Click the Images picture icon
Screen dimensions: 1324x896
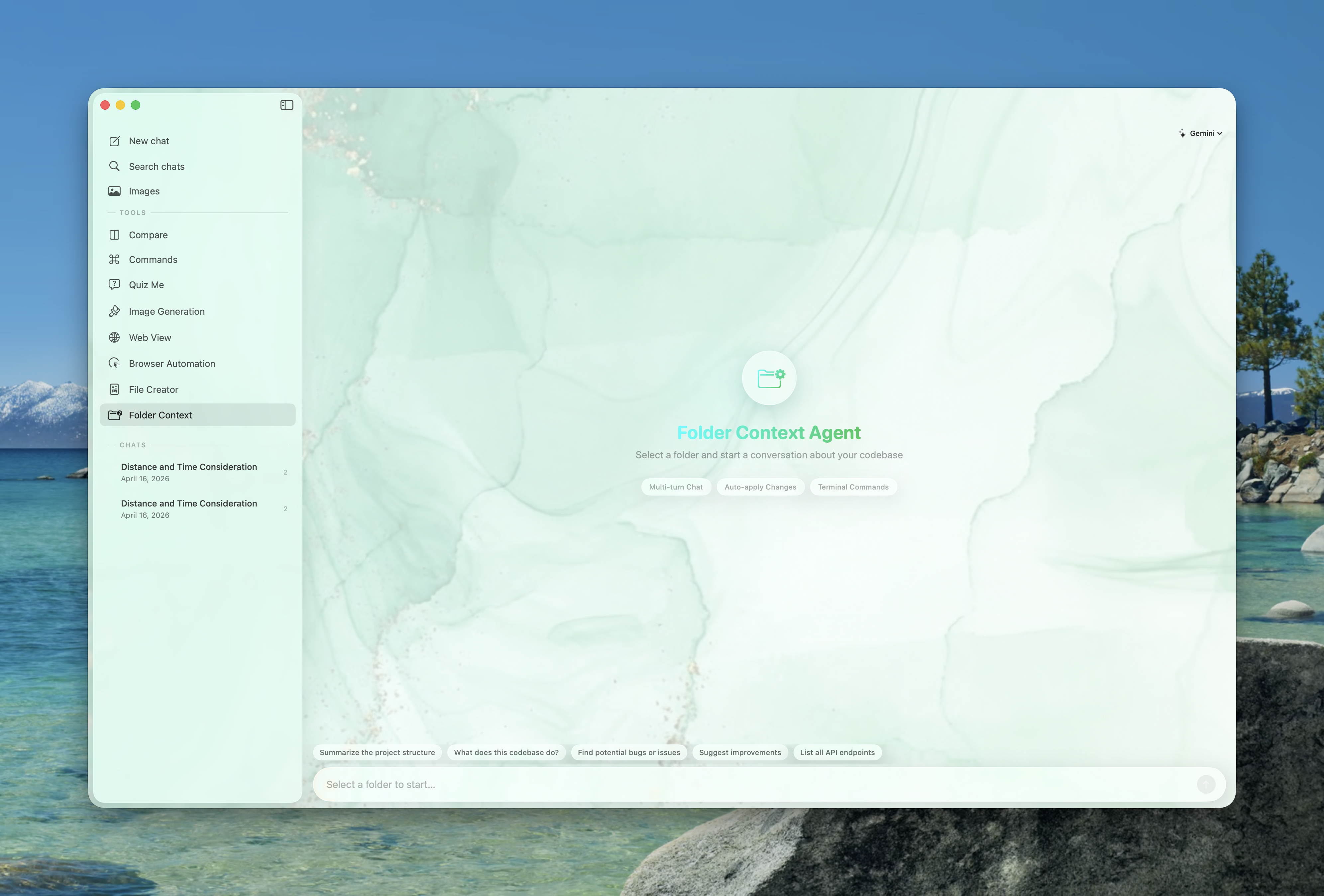(x=115, y=191)
